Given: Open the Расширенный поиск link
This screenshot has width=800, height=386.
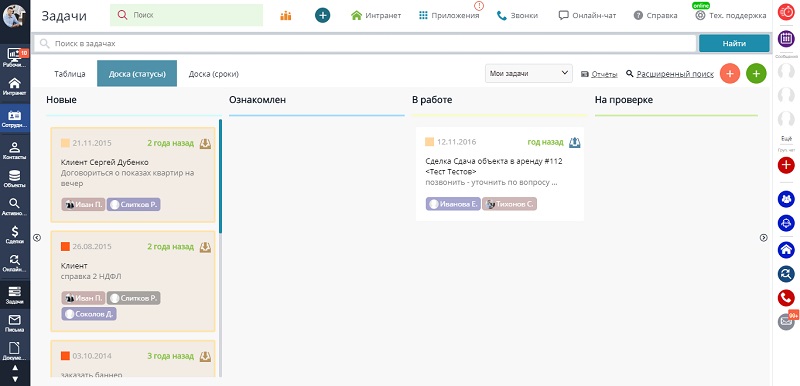Looking at the screenshot, I should click(x=675, y=74).
